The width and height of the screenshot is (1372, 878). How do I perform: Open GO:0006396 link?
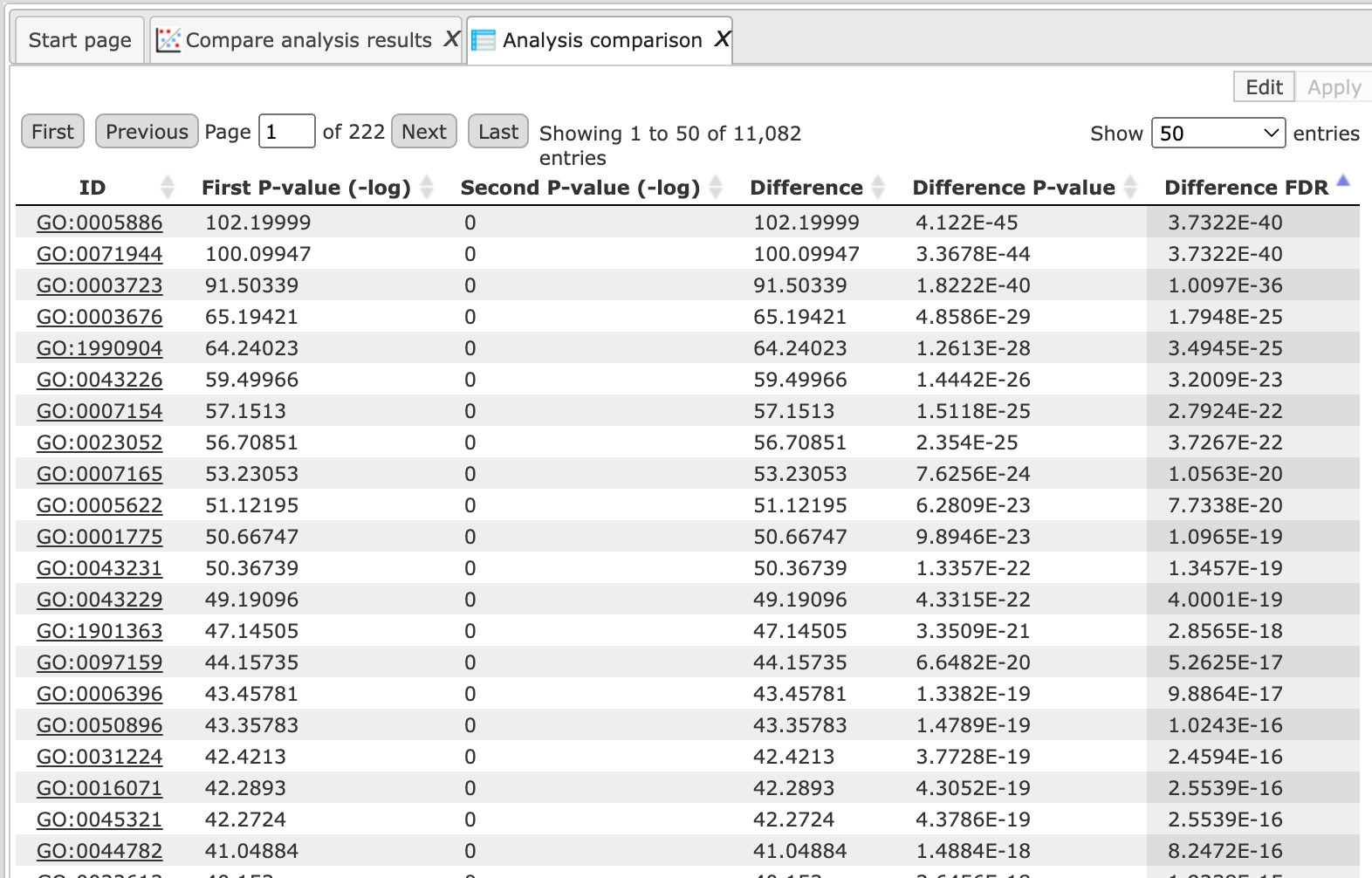(x=99, y=694)
